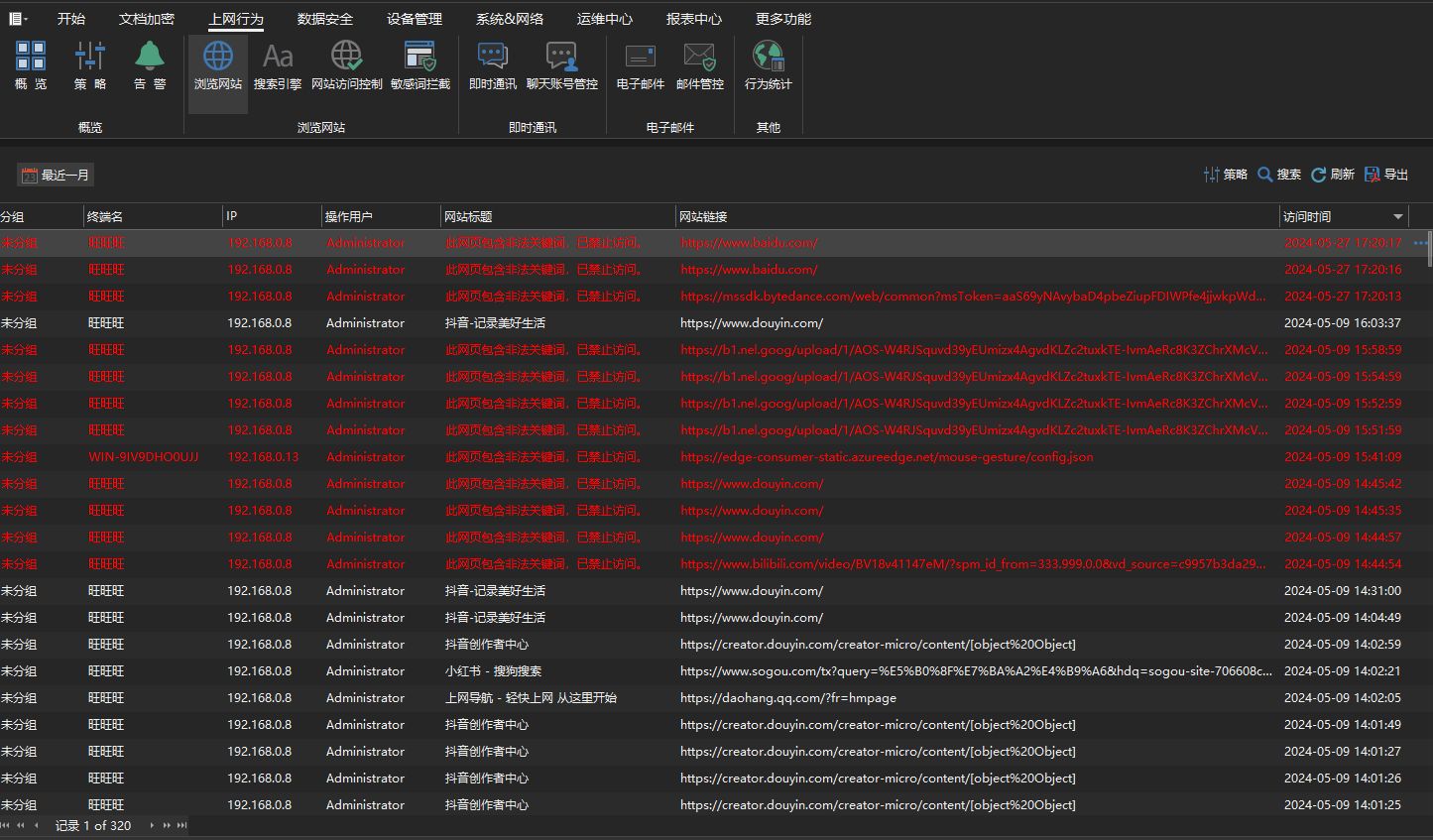Click the application menu icon at top-left

(18, 19)
